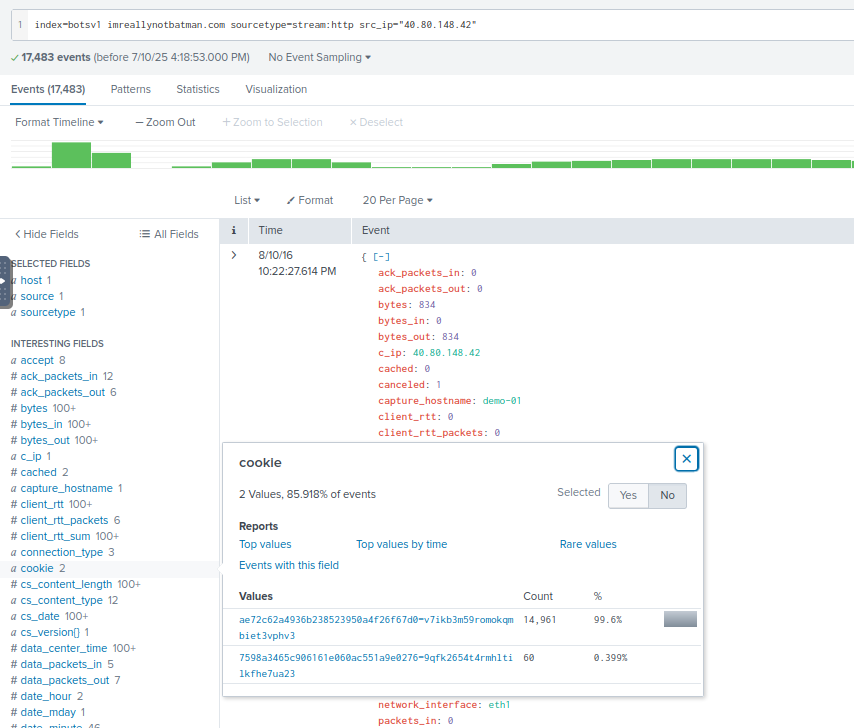Open the data_packets_in field details
This screenshot has height=728, width=854.
(x=61, y=664)
